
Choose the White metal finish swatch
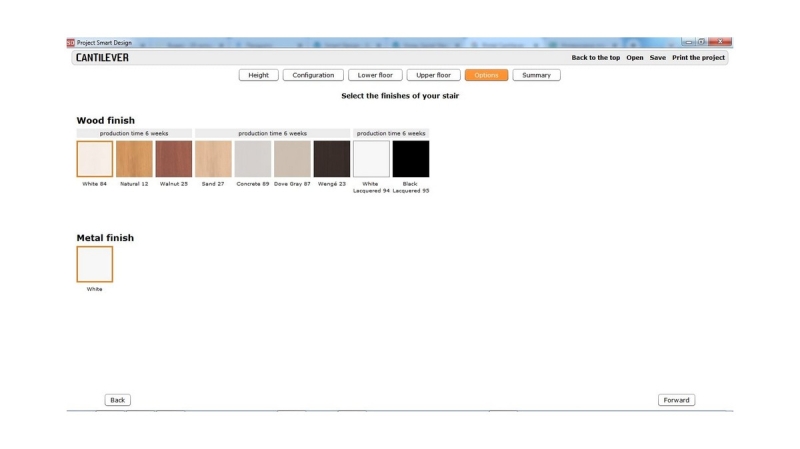click(95, 264)
